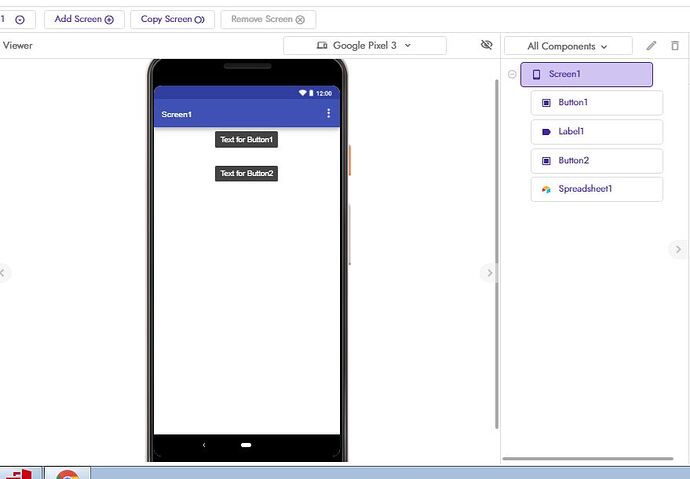Click 'Text for Button2' in phone preview
The width and height of the screenshot is (690, 479).
point(246,173)
